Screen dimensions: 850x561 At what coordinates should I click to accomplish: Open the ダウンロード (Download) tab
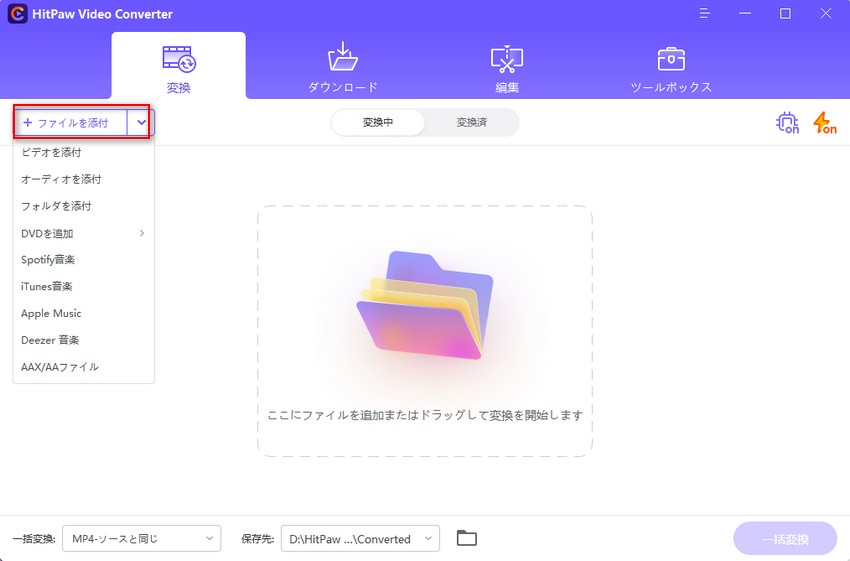tap(343, 66)
